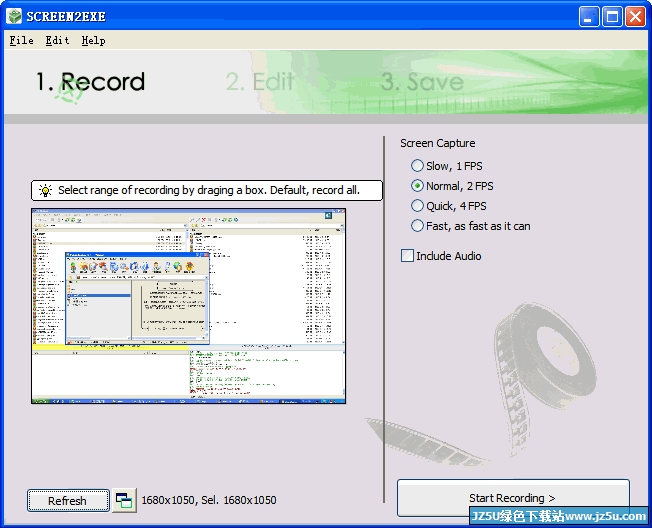
Task: Click the light bulb tip icon
Action: [x=45, y=190]
